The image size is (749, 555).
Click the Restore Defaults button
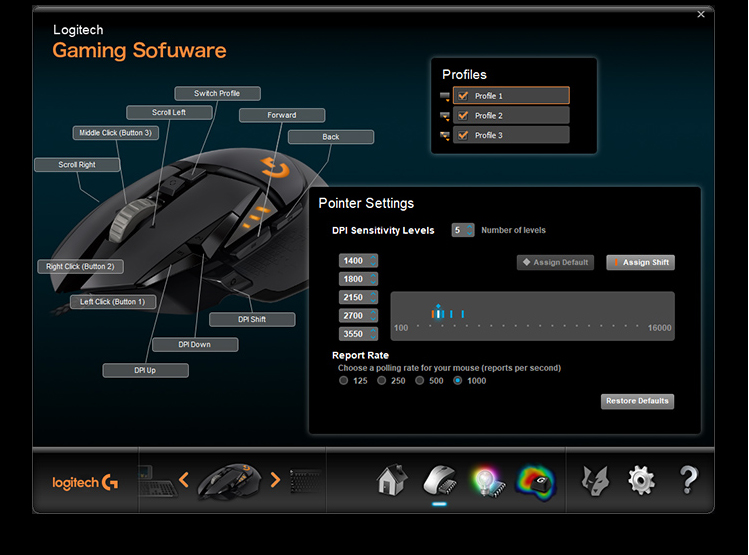coord(637,401)
